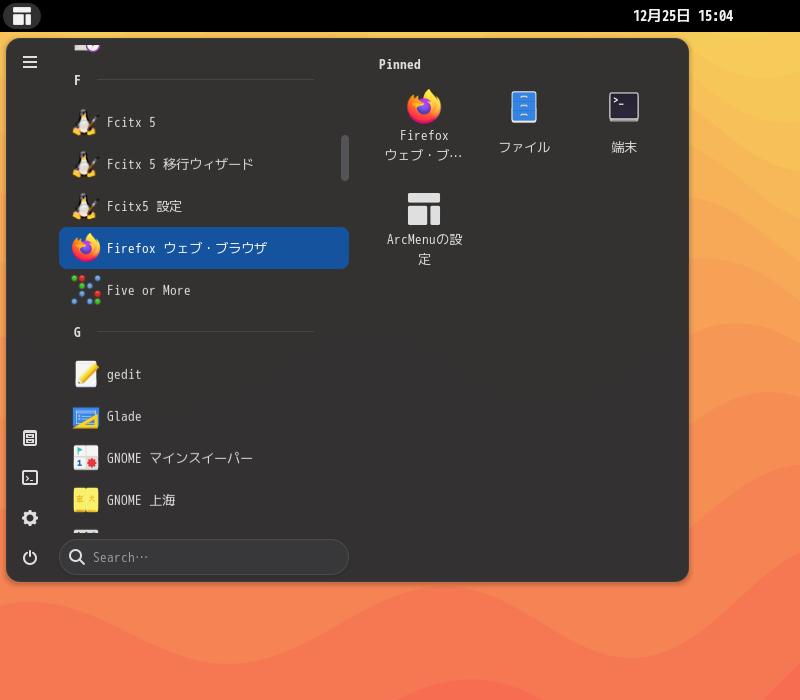
Task: Open GNOME 上海 mahjongg game
Action: pyautogui.click(x=204, y=500)
